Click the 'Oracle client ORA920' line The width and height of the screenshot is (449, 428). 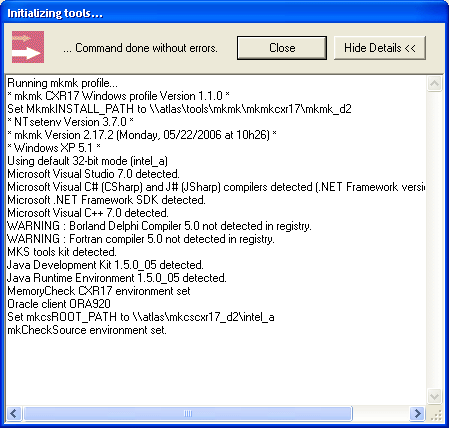(59, 304)
